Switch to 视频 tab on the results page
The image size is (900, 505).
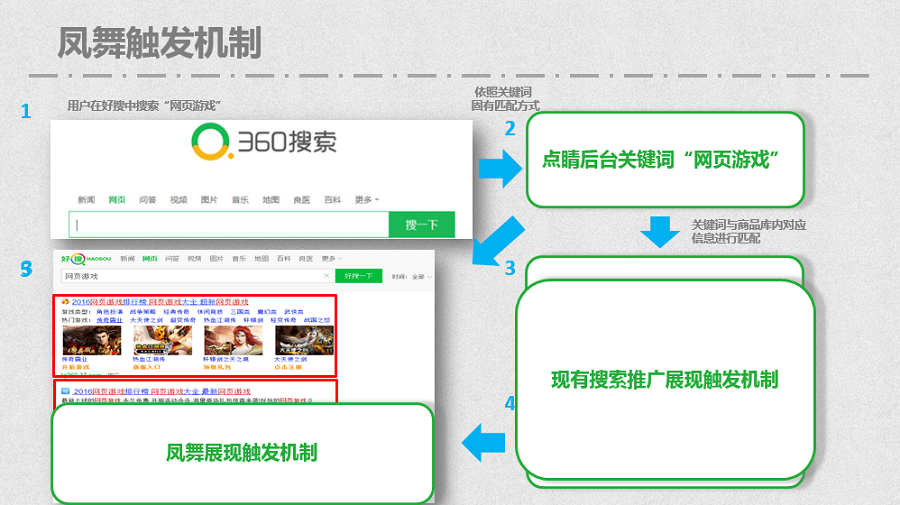click(195, 258)
